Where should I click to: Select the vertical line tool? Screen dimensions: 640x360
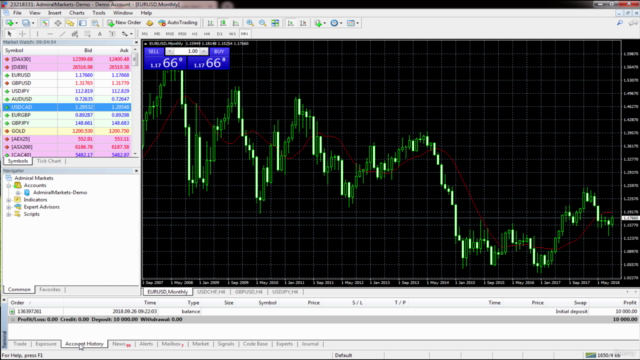point(38,34)
